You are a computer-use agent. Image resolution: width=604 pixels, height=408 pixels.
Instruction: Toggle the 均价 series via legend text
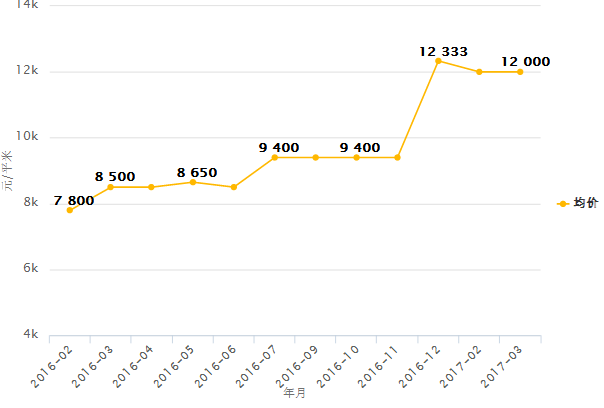(586, 203)
